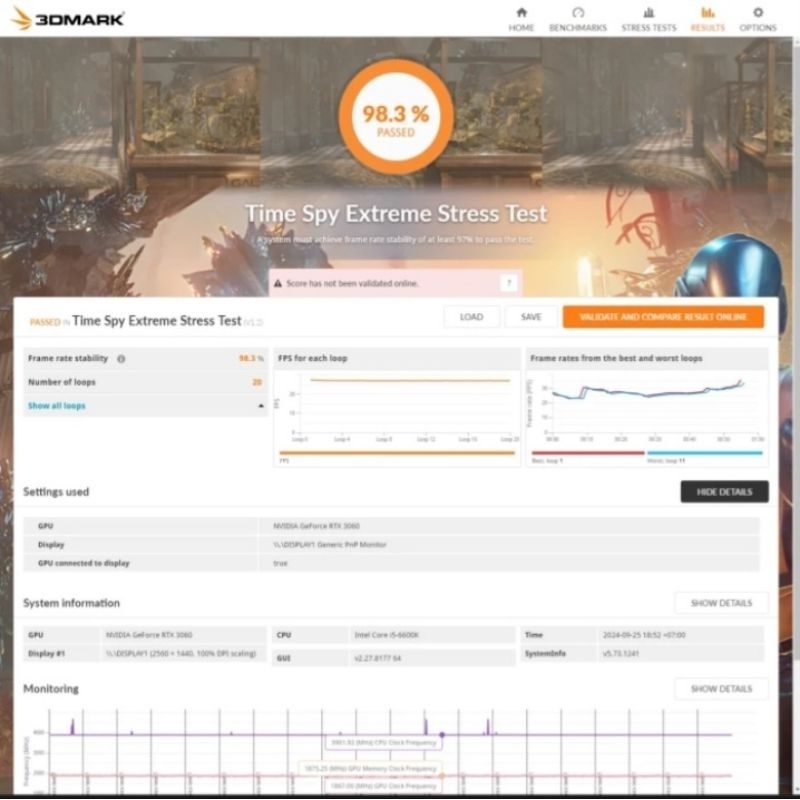Click 'Frame rates from the best and worst loops' title
The width and height of the screenshot is (800, 800).
616,358
